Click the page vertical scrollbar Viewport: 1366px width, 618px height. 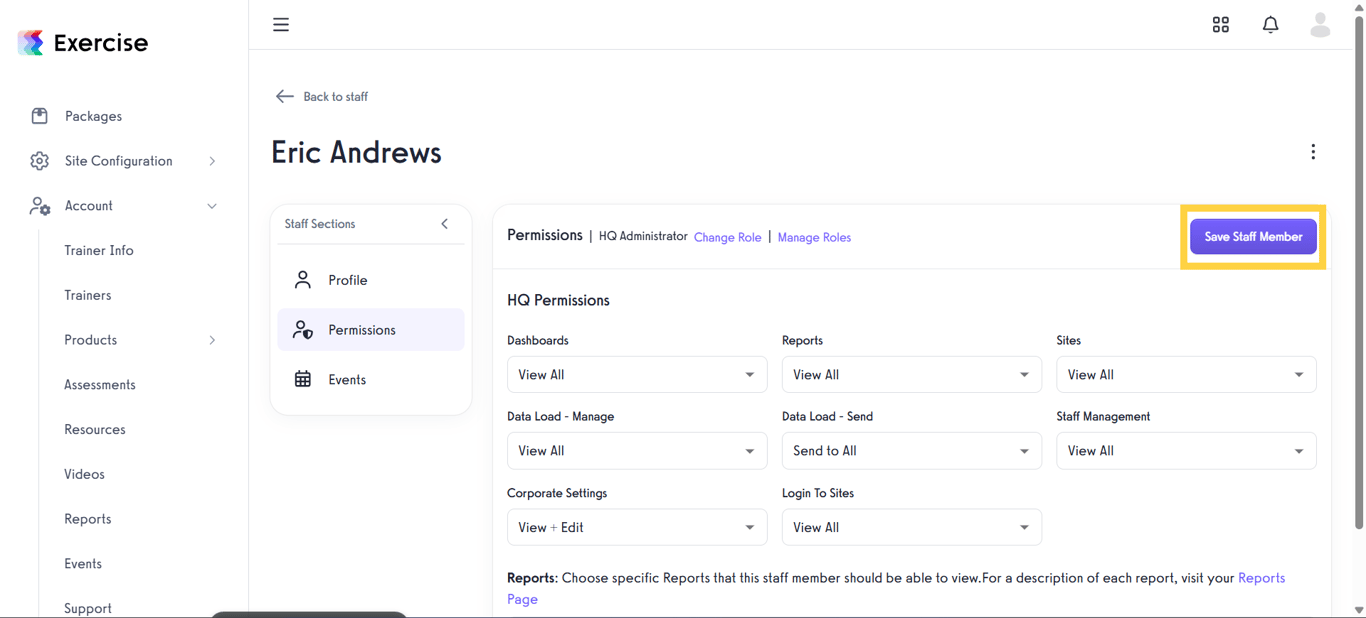pos(1359,270)
